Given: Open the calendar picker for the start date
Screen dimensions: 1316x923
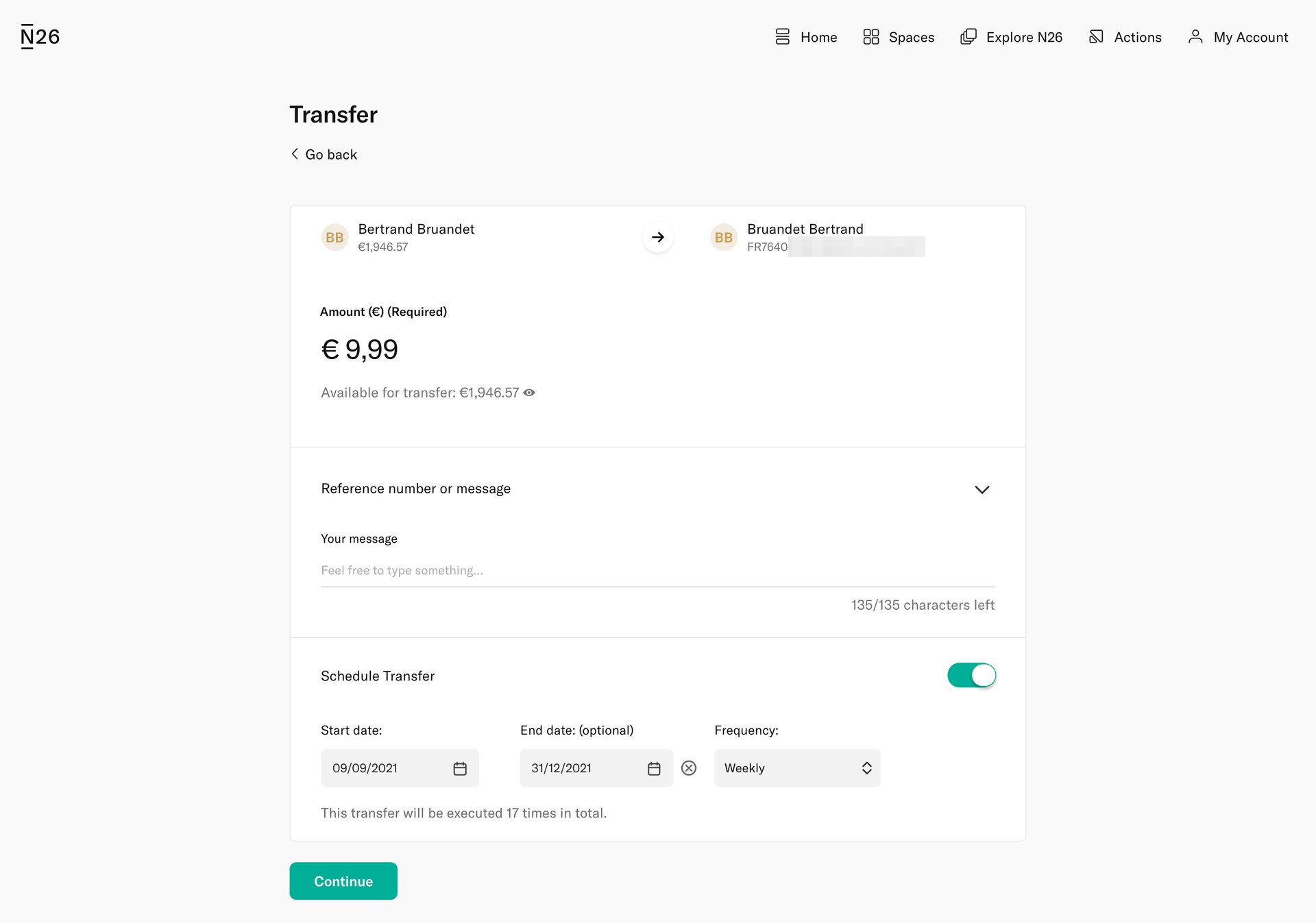Looking at the screenshot, I should click(x=460, y=768).
